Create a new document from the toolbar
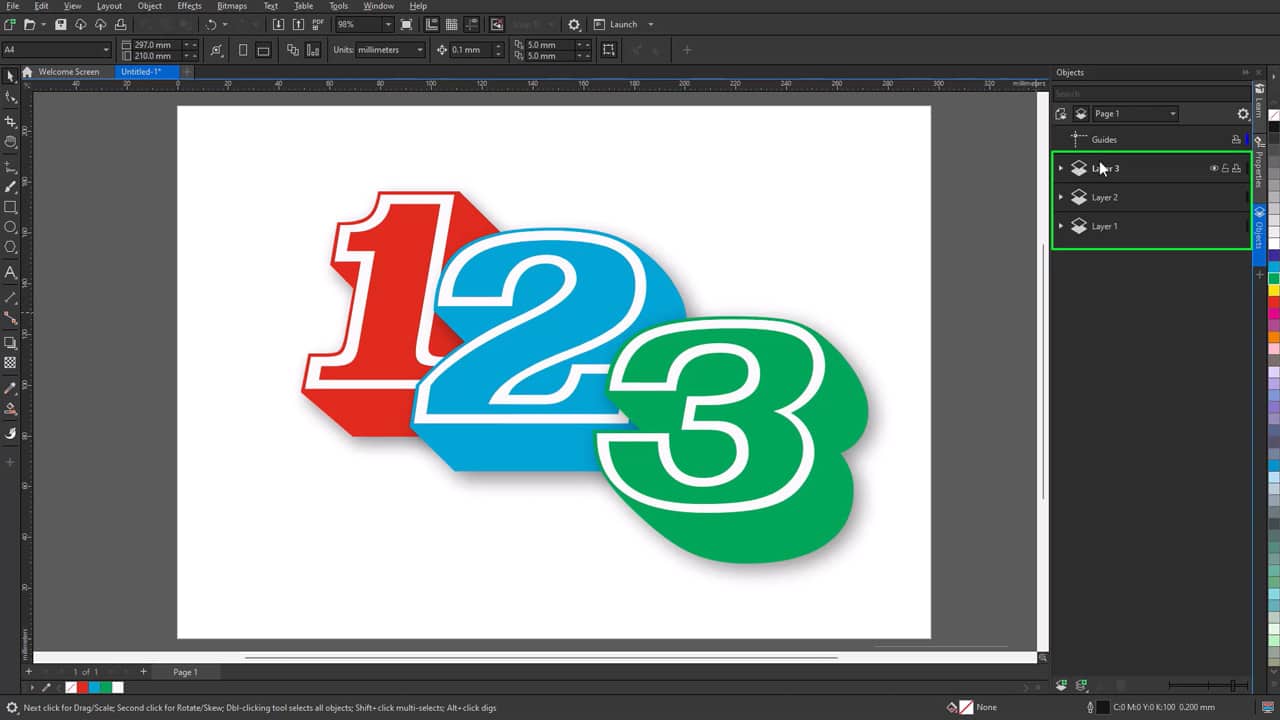 (x=9, y=24)
